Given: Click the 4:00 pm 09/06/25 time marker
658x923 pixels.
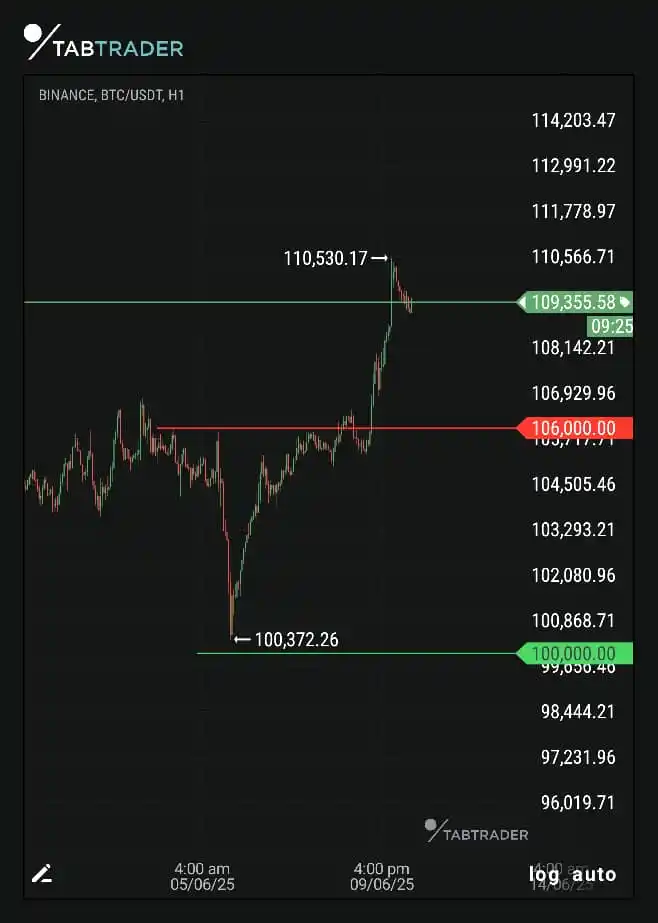Looking at the screenshot, I should tap(382, 876).
